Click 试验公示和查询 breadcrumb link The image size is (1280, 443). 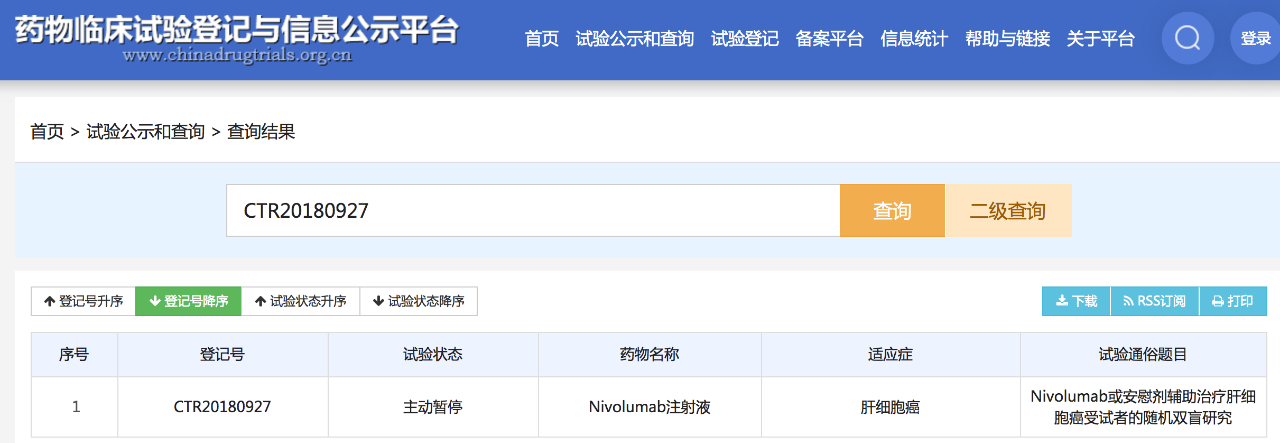click(146, 131)
